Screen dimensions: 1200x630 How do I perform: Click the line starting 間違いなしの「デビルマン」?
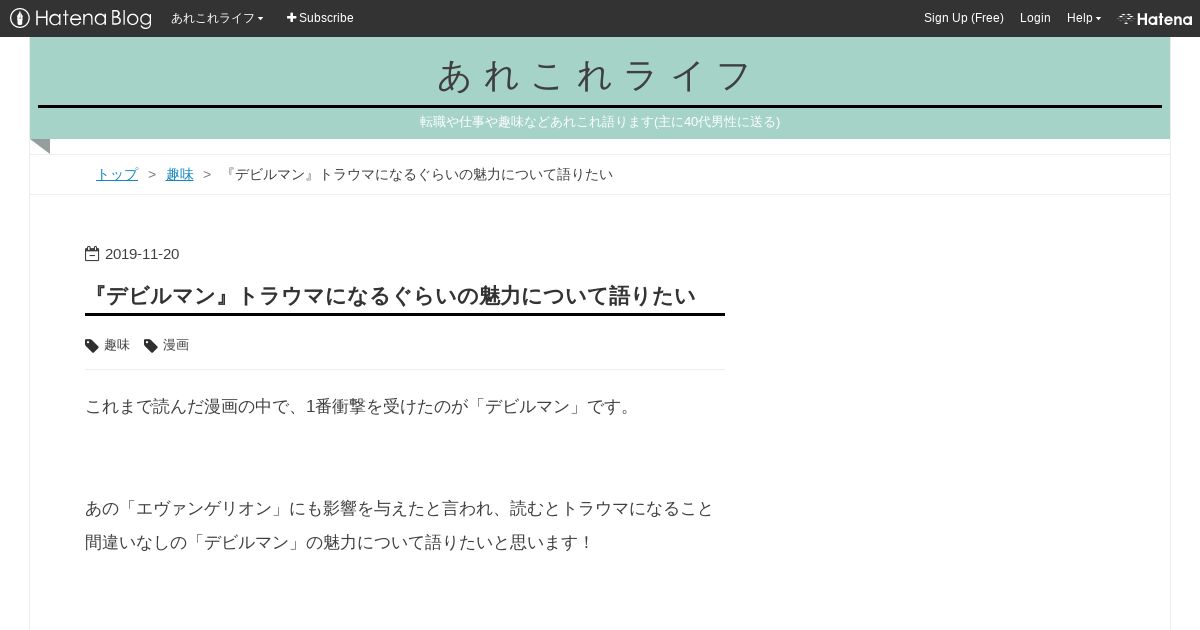(340, 543)
